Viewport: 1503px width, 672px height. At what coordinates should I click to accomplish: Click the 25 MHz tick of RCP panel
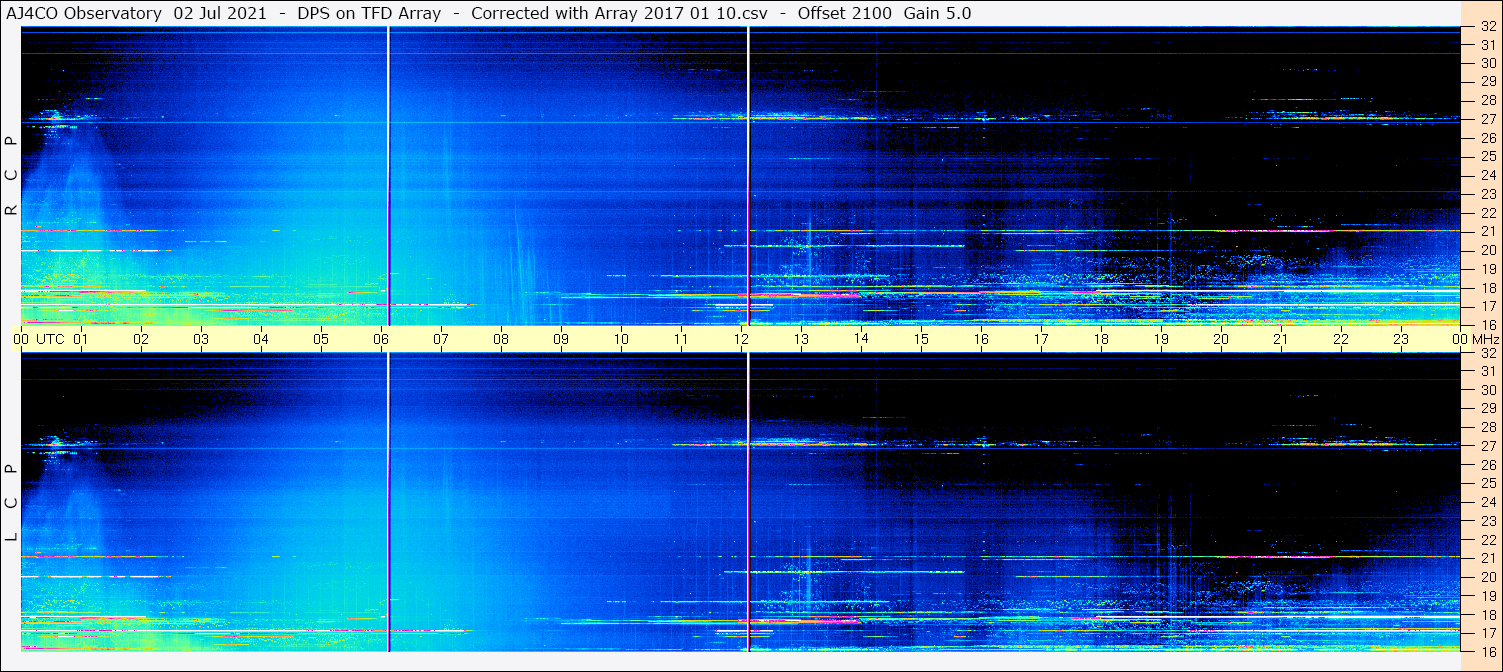point(1487,157)
